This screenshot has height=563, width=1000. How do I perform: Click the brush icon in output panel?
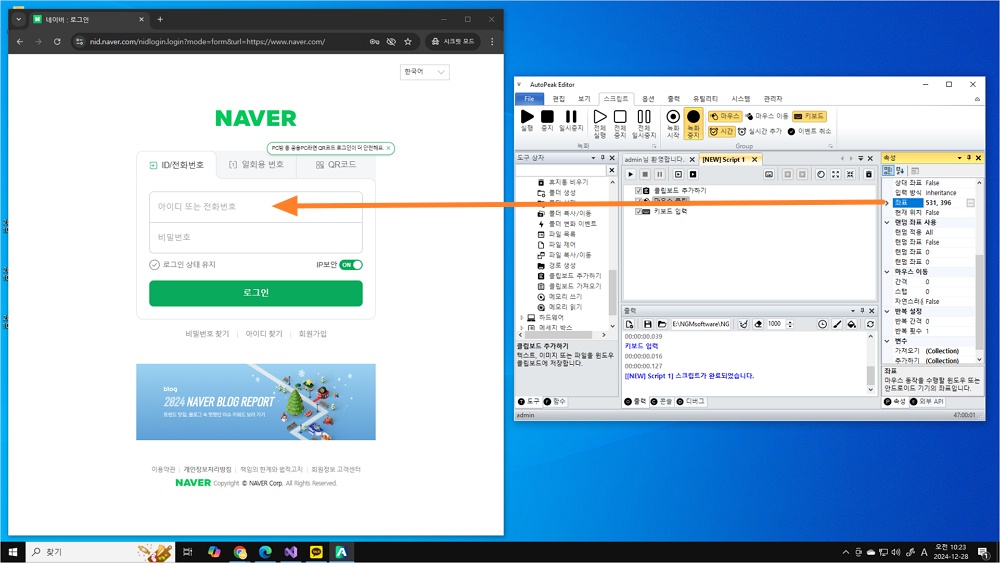[x=837, y=324]
